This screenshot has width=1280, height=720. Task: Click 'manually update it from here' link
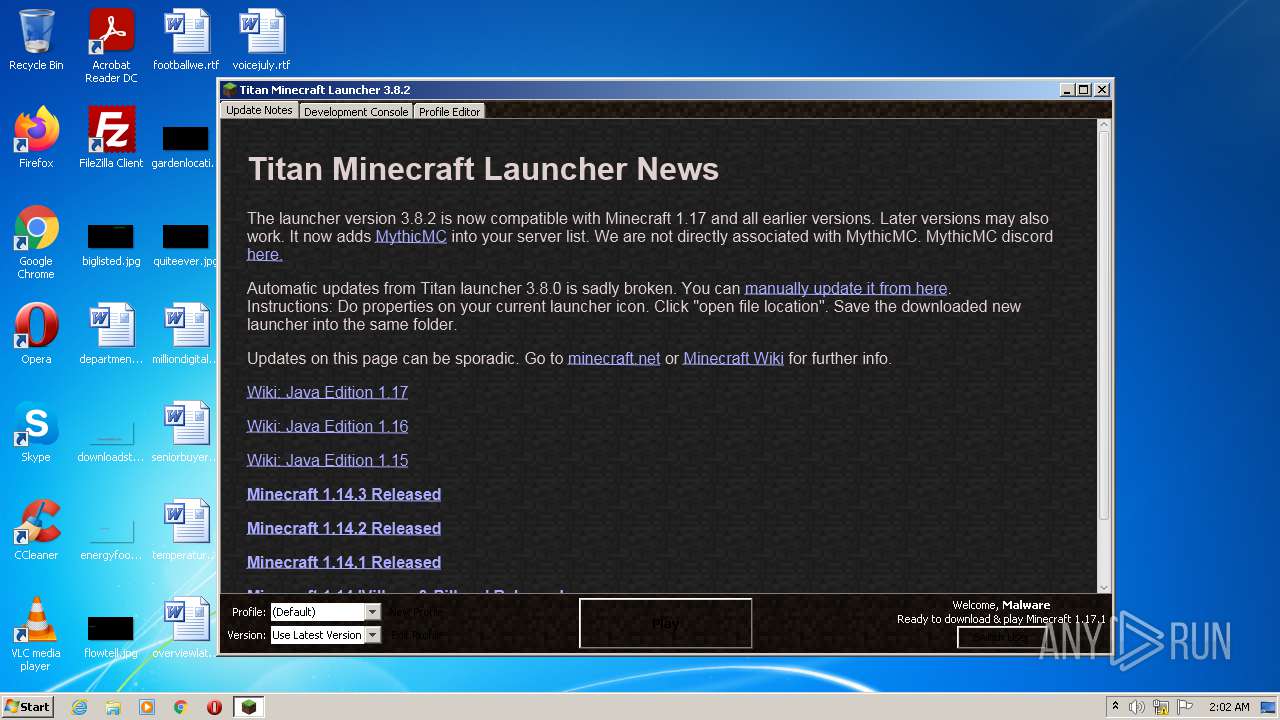[846, 289]
